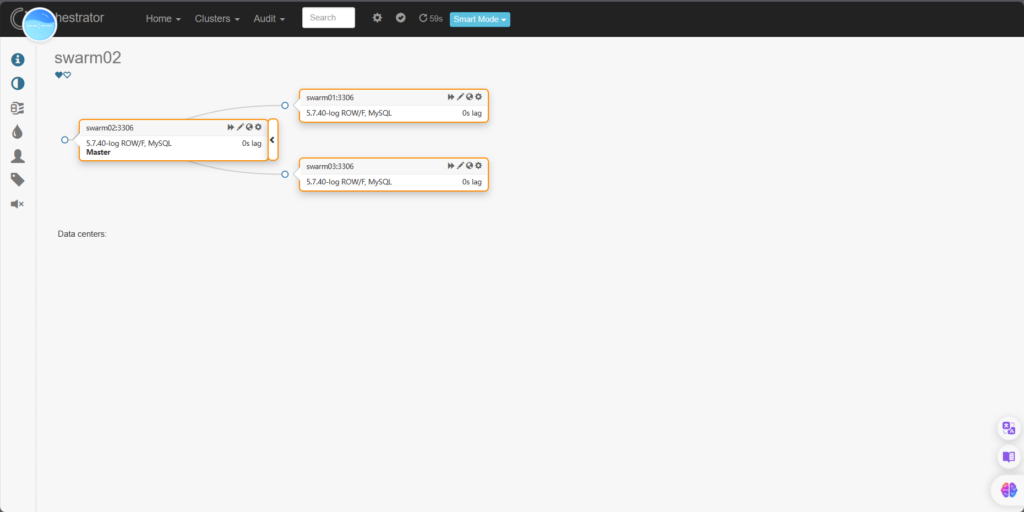This screenshot has height=512, width=1024.
Task: Open the Smart Mode dropdown
Action: click(x=480, y=20)
